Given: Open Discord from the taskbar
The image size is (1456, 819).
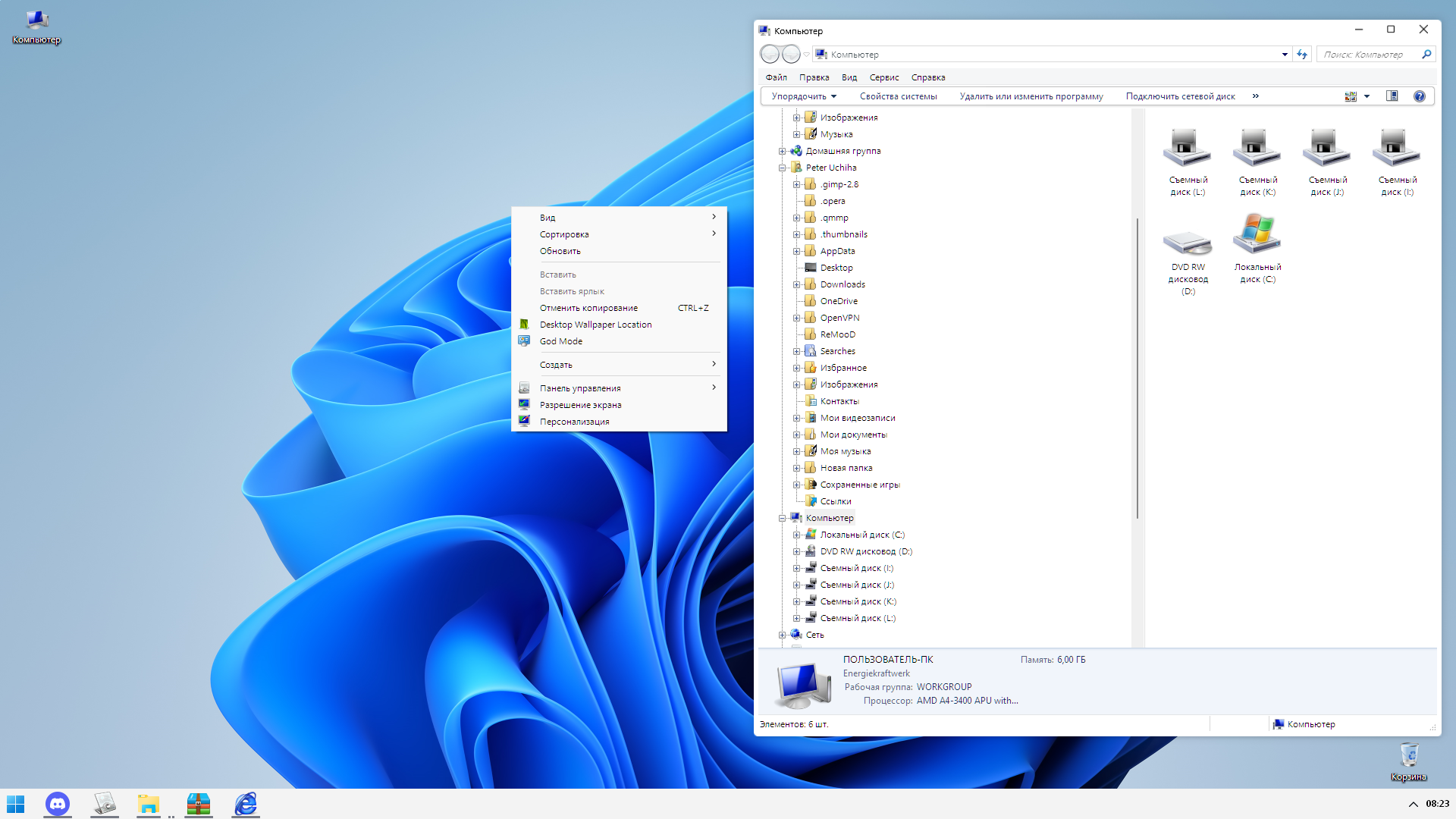Looking at the screenshot, I should pos(57,803).
